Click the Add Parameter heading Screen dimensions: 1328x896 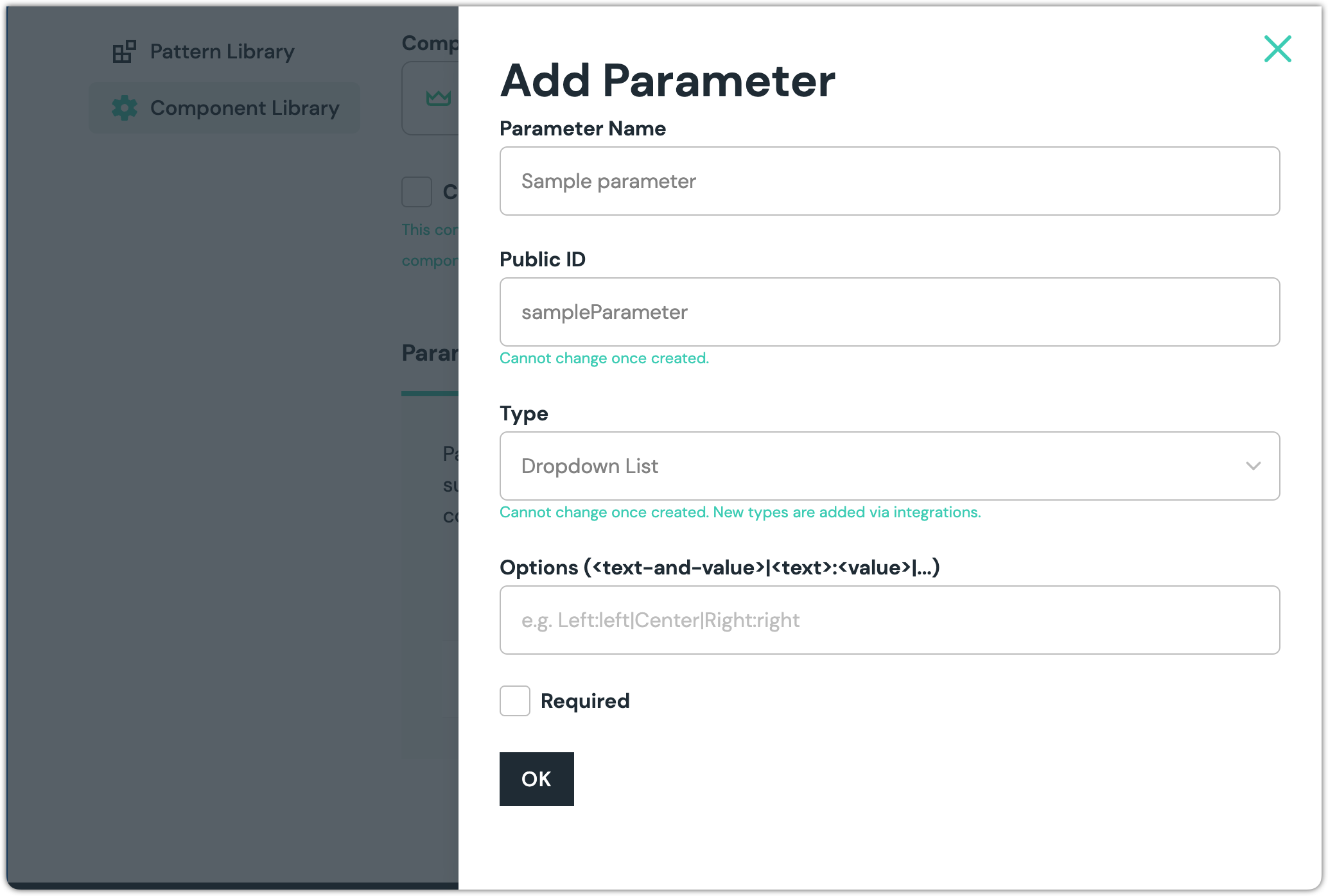coord(667,81)
